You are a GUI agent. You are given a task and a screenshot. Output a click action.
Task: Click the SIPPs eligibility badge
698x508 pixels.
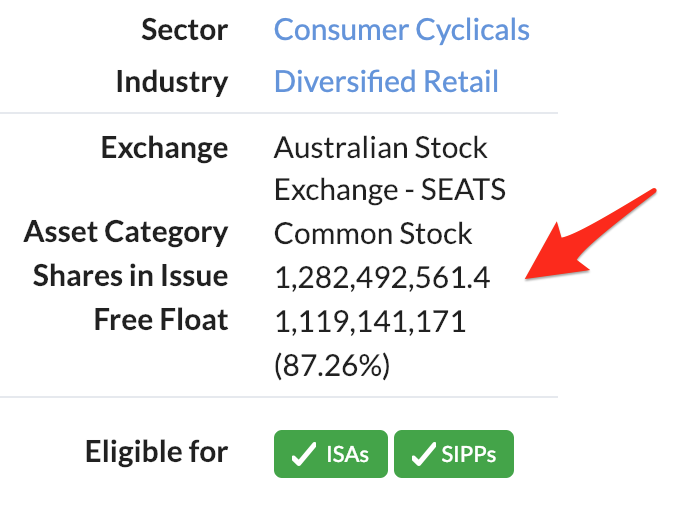[454, 454]
